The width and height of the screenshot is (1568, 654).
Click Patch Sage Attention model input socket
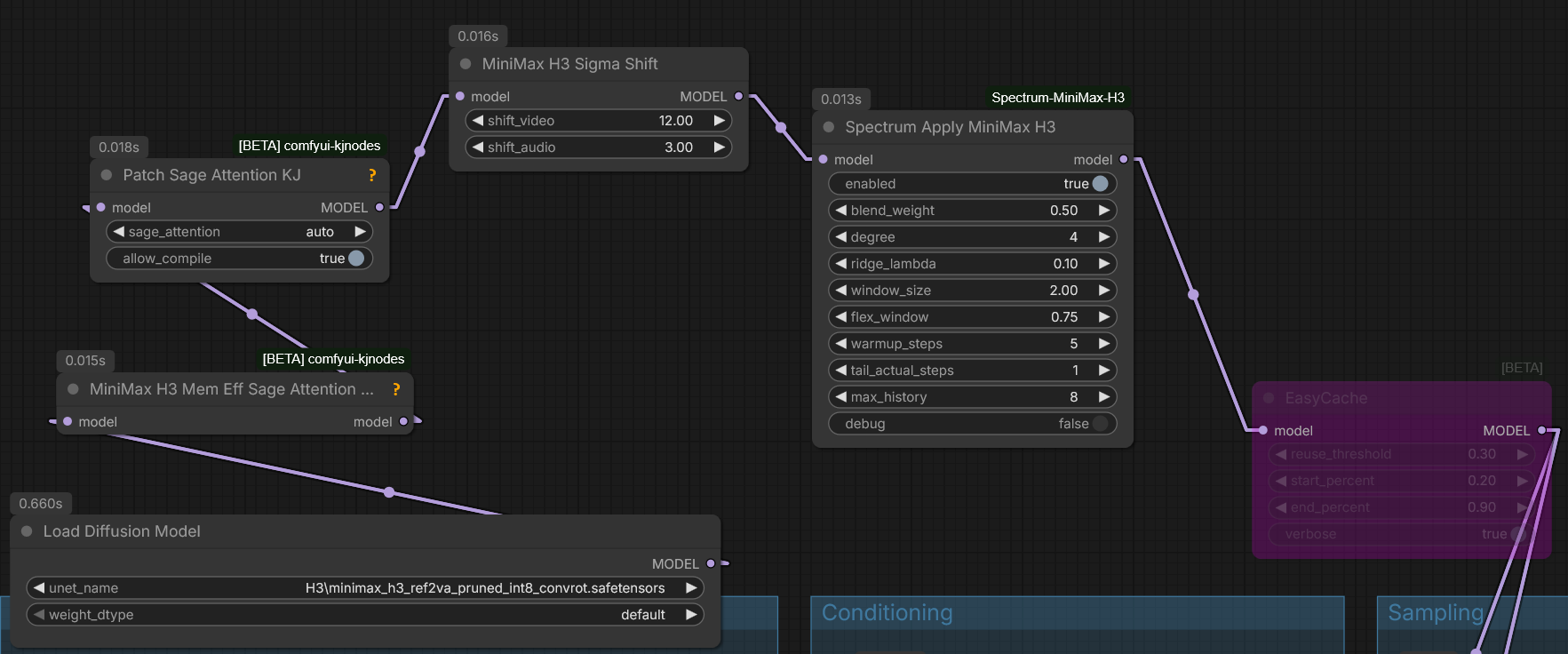click(x=100, y=207)
